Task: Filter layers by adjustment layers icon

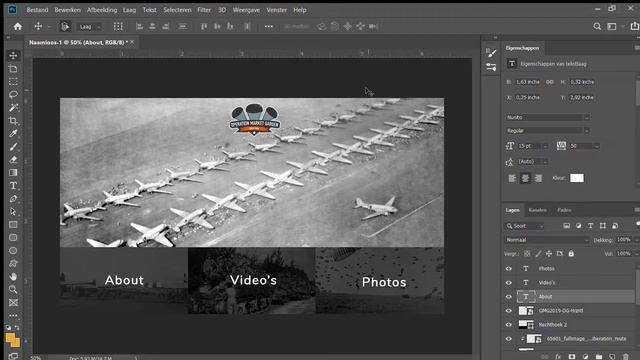Action: click(x=578, y=226)
